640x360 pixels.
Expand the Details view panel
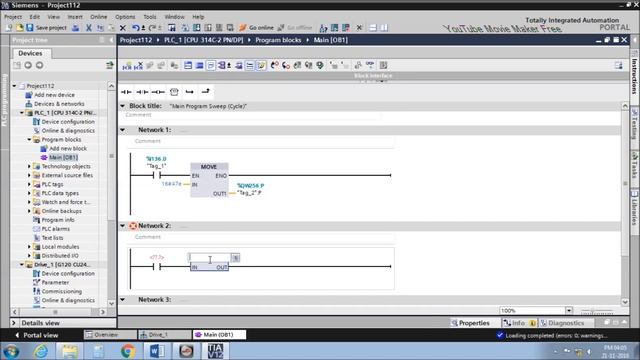pyautogui.click(x=14, y=323)
